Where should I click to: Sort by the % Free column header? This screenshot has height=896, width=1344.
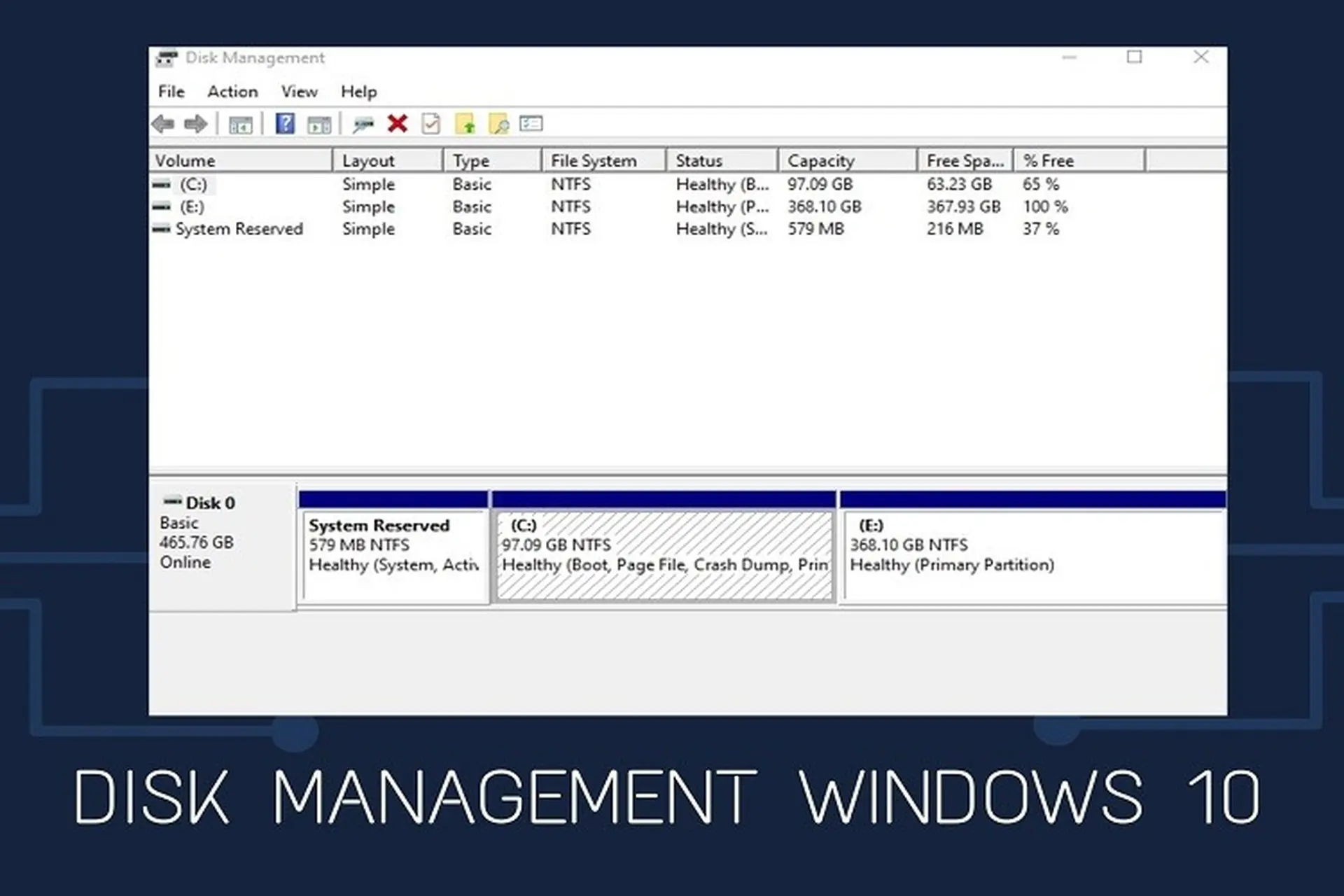[x=1079, y=160]
